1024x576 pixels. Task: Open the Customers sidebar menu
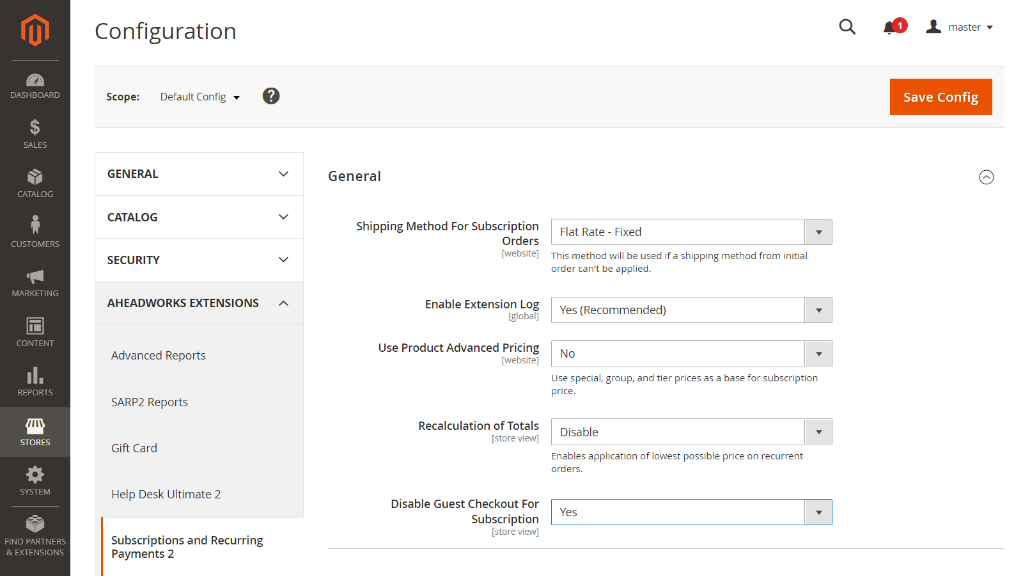pos(35,233)
